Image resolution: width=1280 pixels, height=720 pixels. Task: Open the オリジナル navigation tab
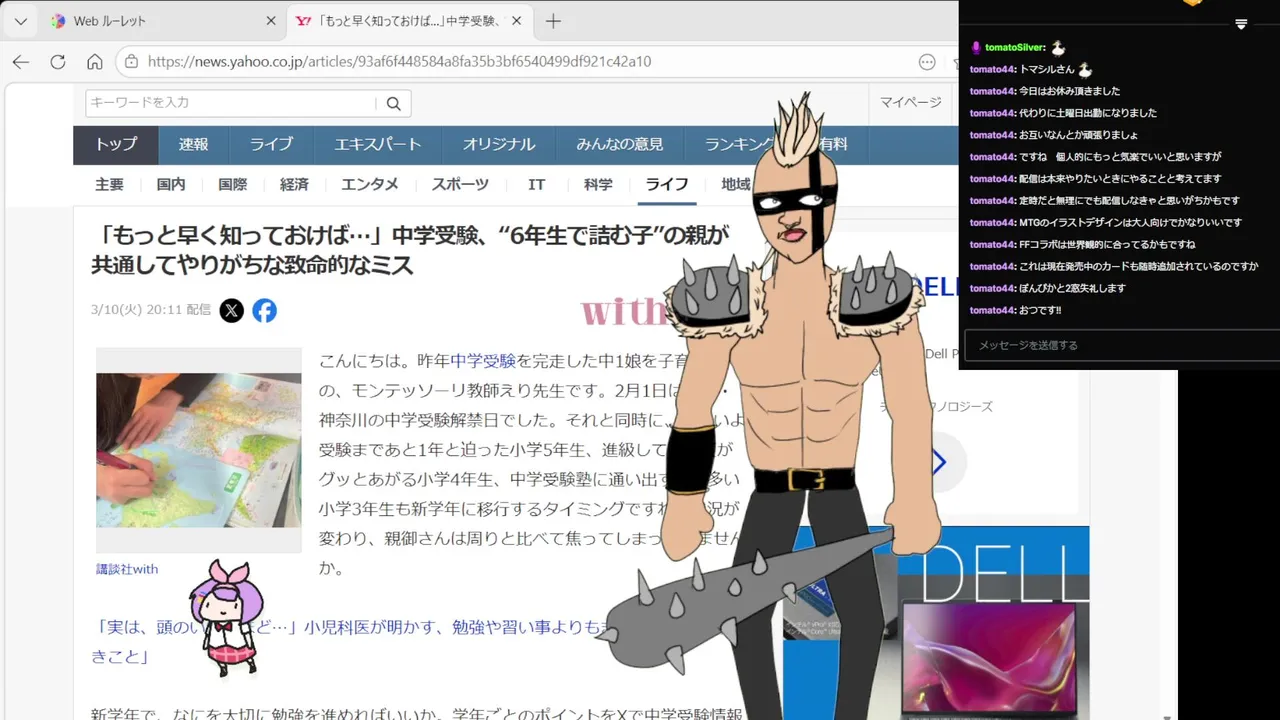pos(499,144)
